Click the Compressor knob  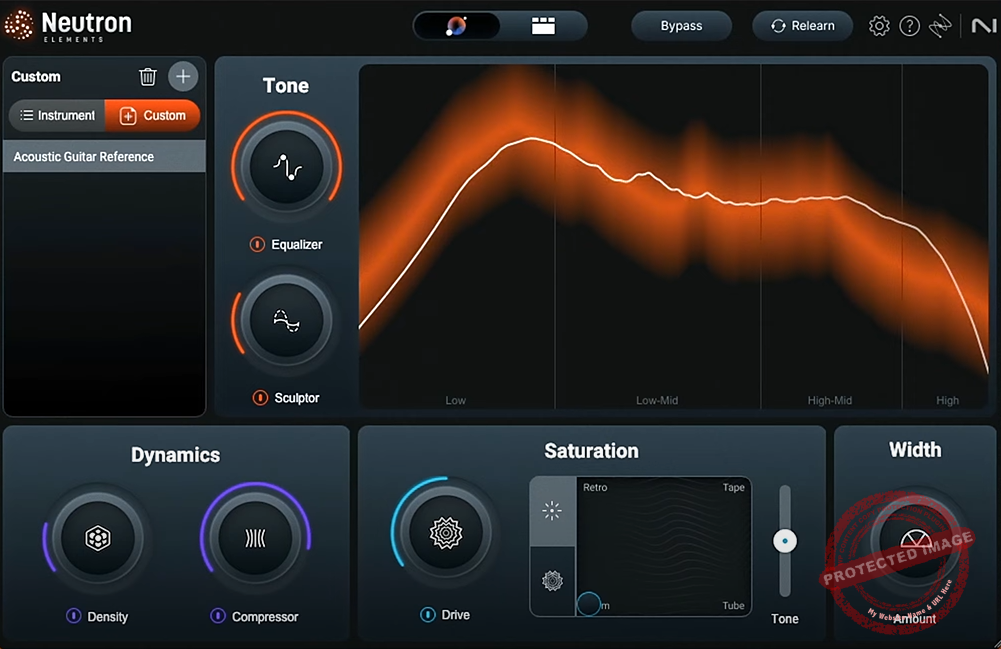(x=255, y=538)
